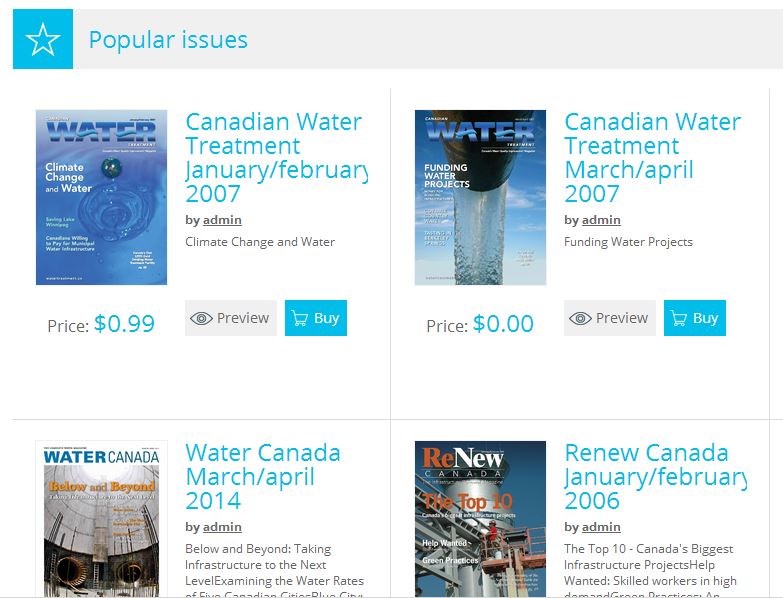Preview the March/april 2007 water issue
783x598 pixels.
point(610,318)
